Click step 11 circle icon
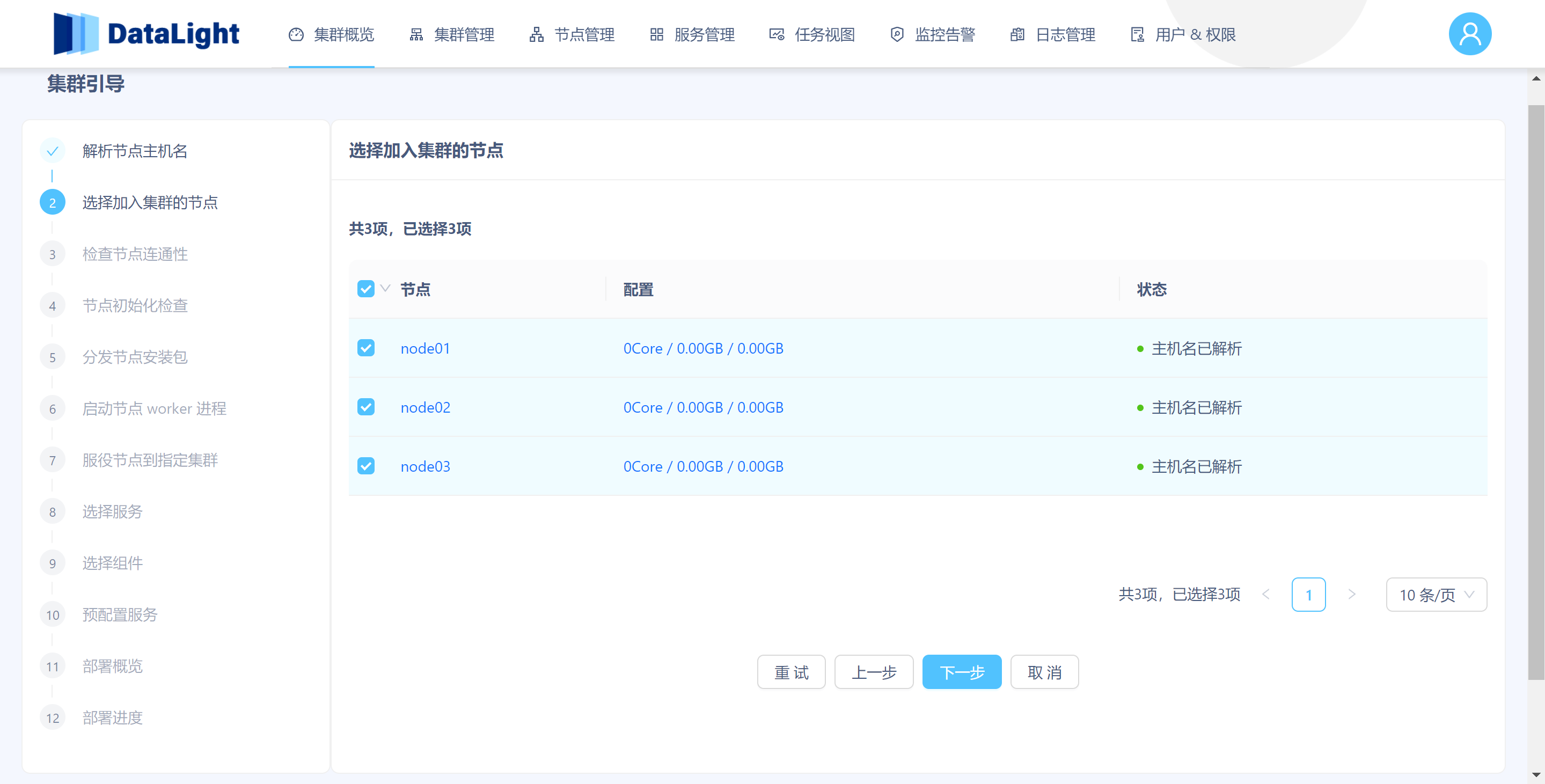The height and width of the screenshot is (784, 1545). tap(52, 666)
